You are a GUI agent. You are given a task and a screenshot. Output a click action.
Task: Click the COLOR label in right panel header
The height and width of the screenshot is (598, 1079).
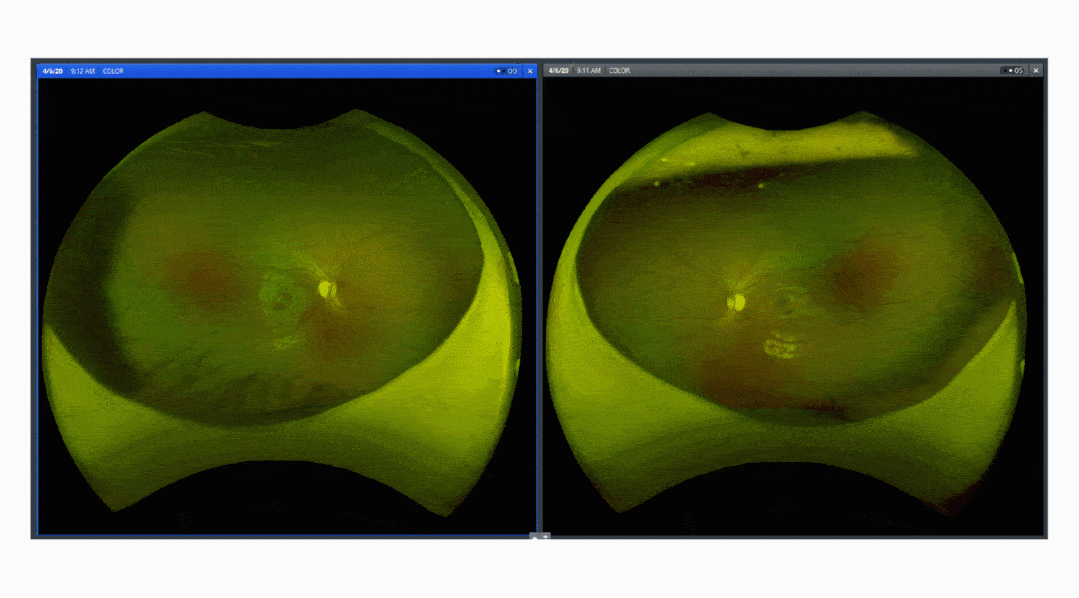pyautogui.click(x=619, y=71)
